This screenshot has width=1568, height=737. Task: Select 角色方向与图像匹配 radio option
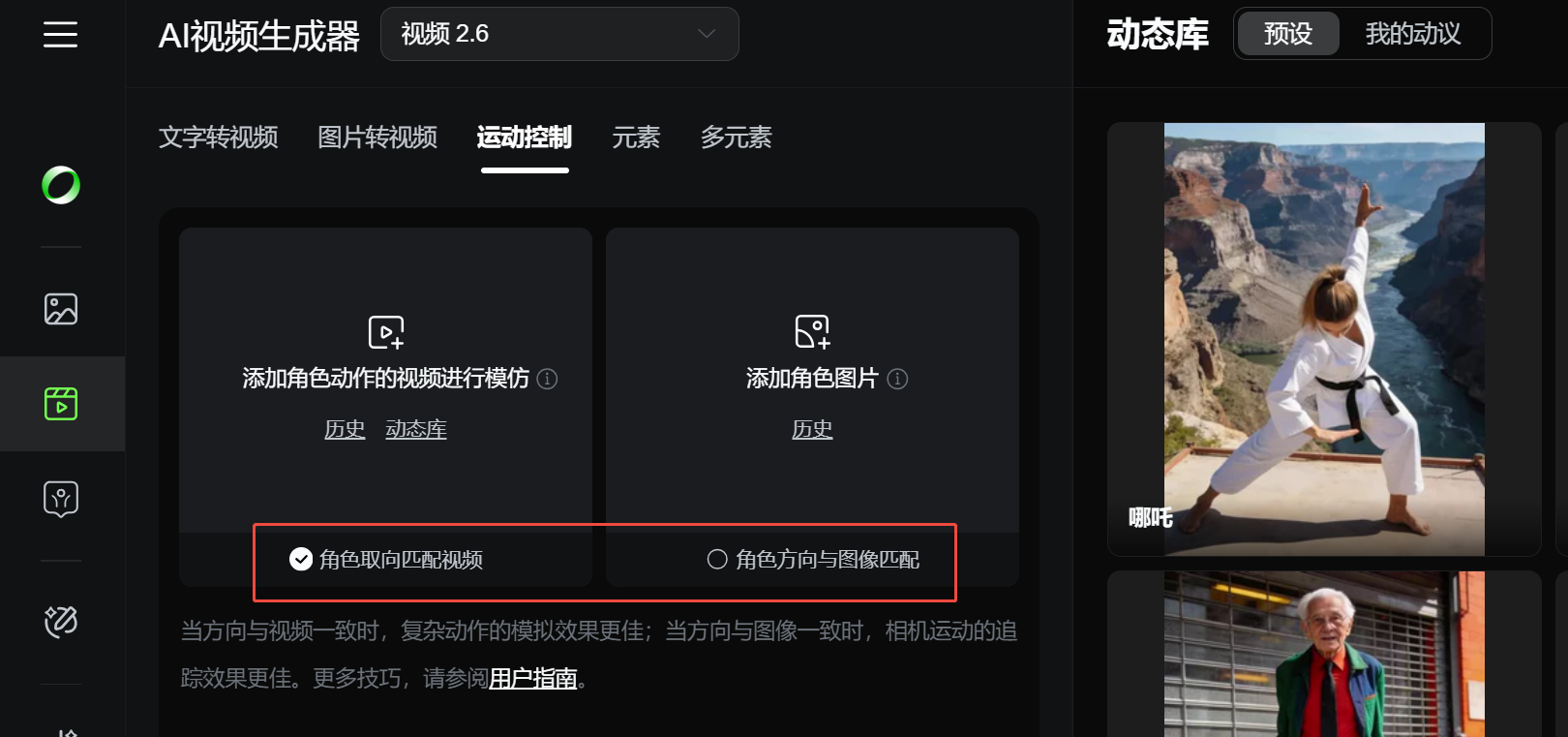(813, 560)
